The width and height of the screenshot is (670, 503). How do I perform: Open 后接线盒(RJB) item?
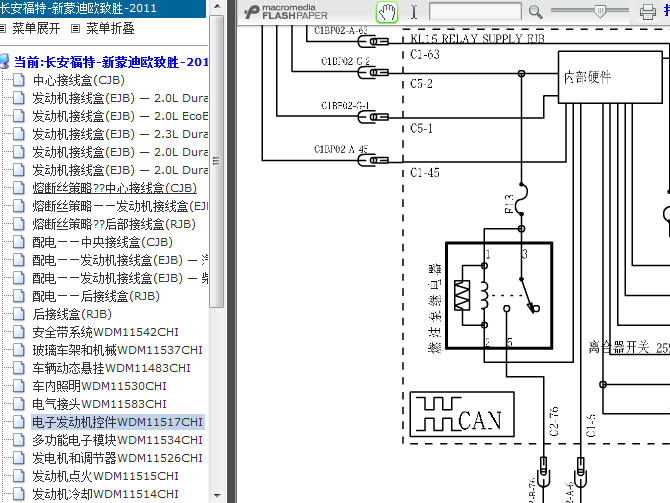tap(72, 314)
